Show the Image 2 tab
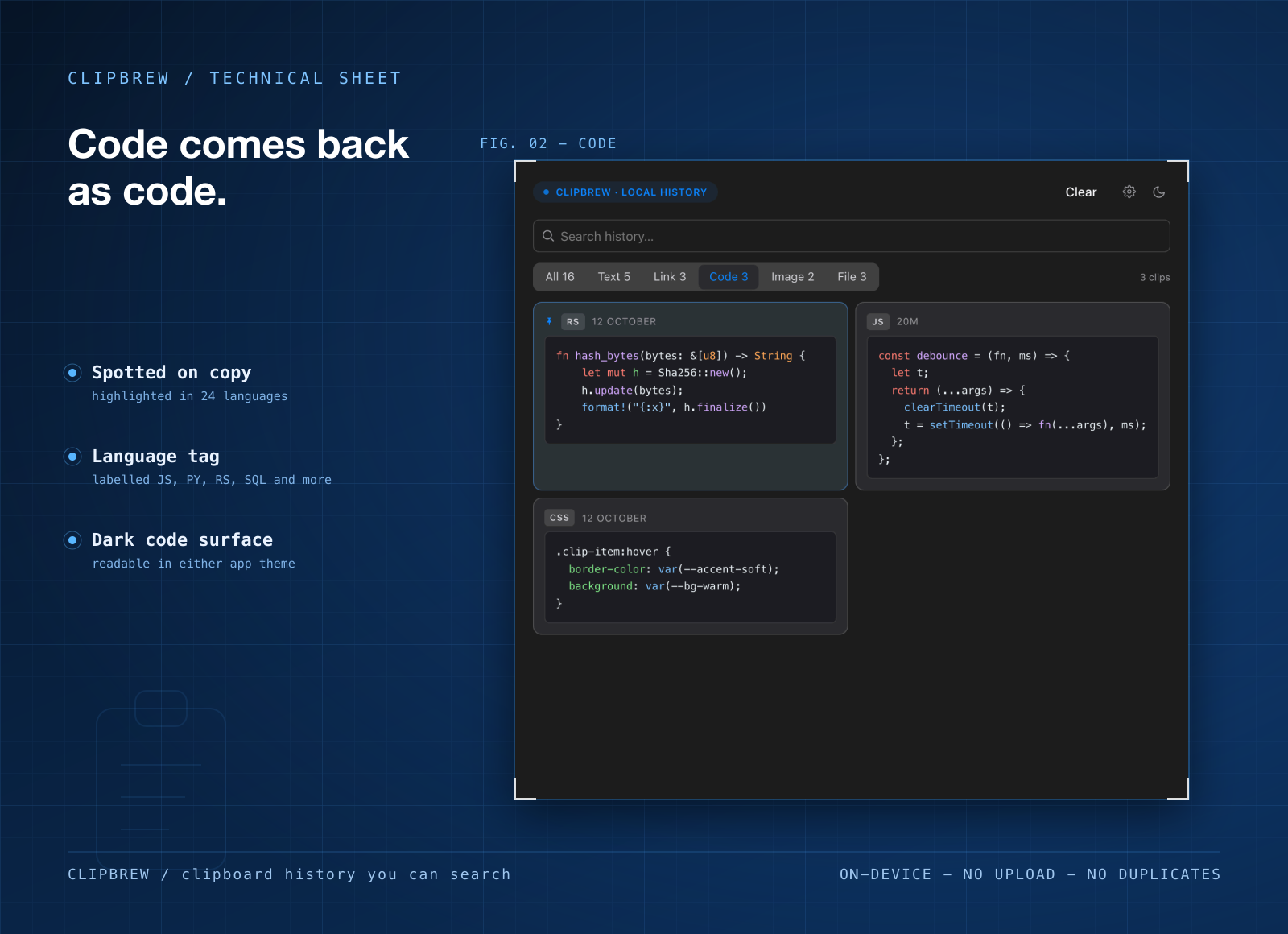1288x934 pixels. click(793, 277)
